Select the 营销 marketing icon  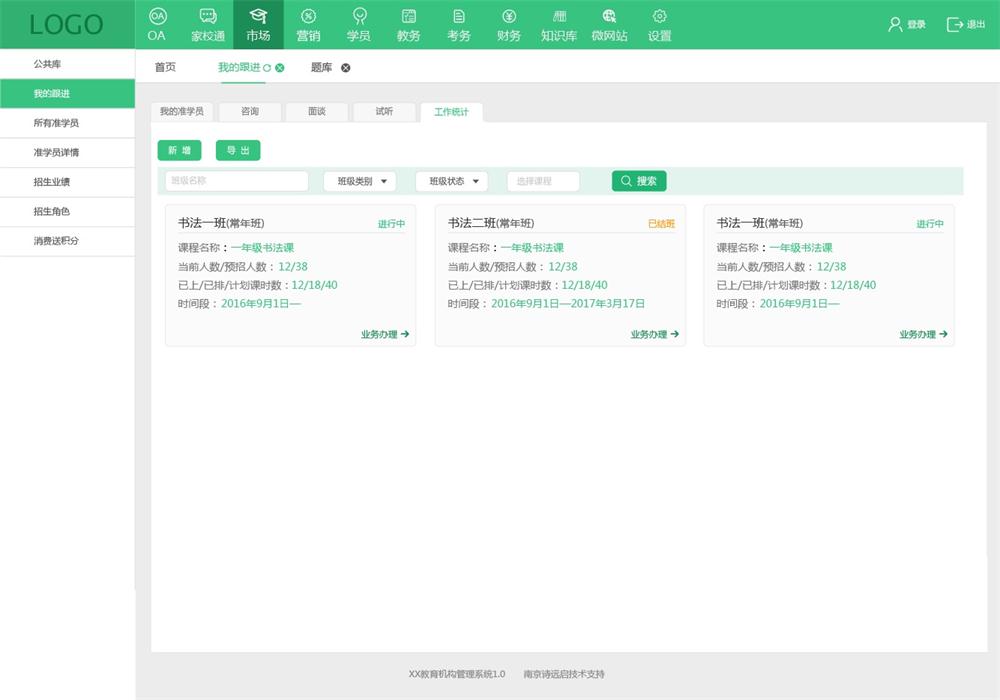pos(308,16)
